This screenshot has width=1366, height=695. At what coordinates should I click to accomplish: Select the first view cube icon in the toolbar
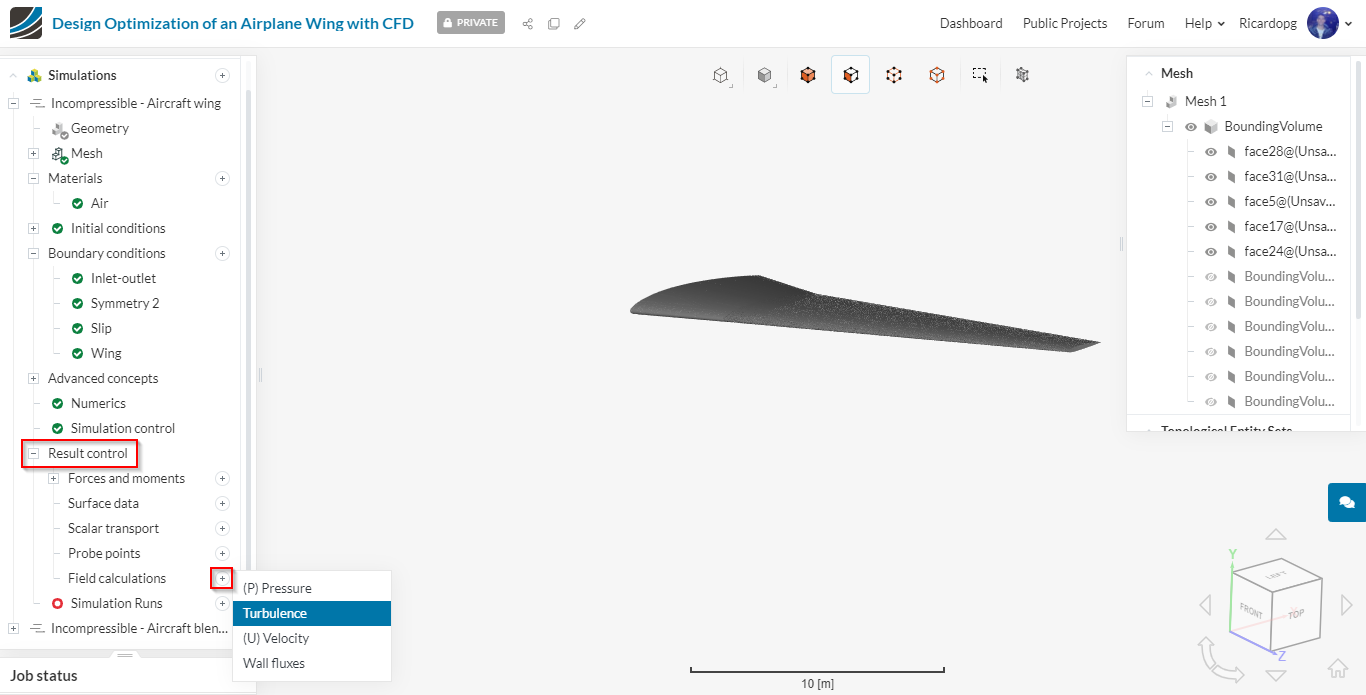[720, 75]
